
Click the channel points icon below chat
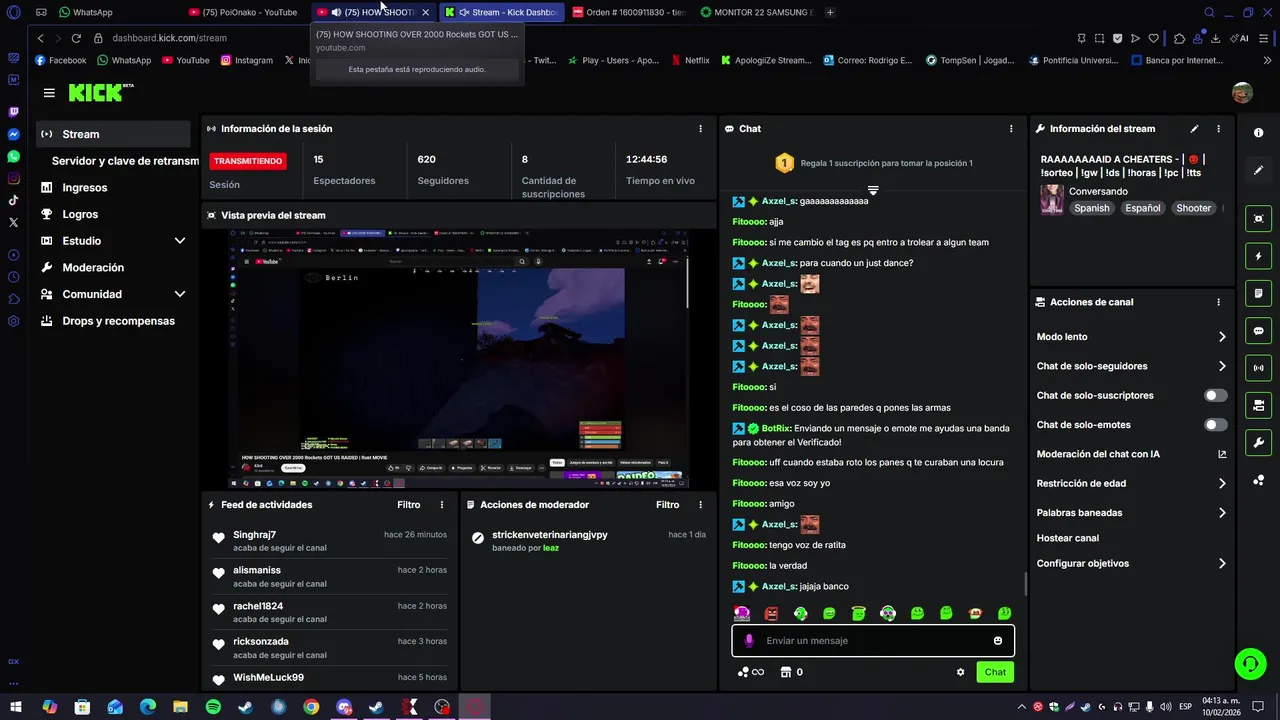point(743,672)
